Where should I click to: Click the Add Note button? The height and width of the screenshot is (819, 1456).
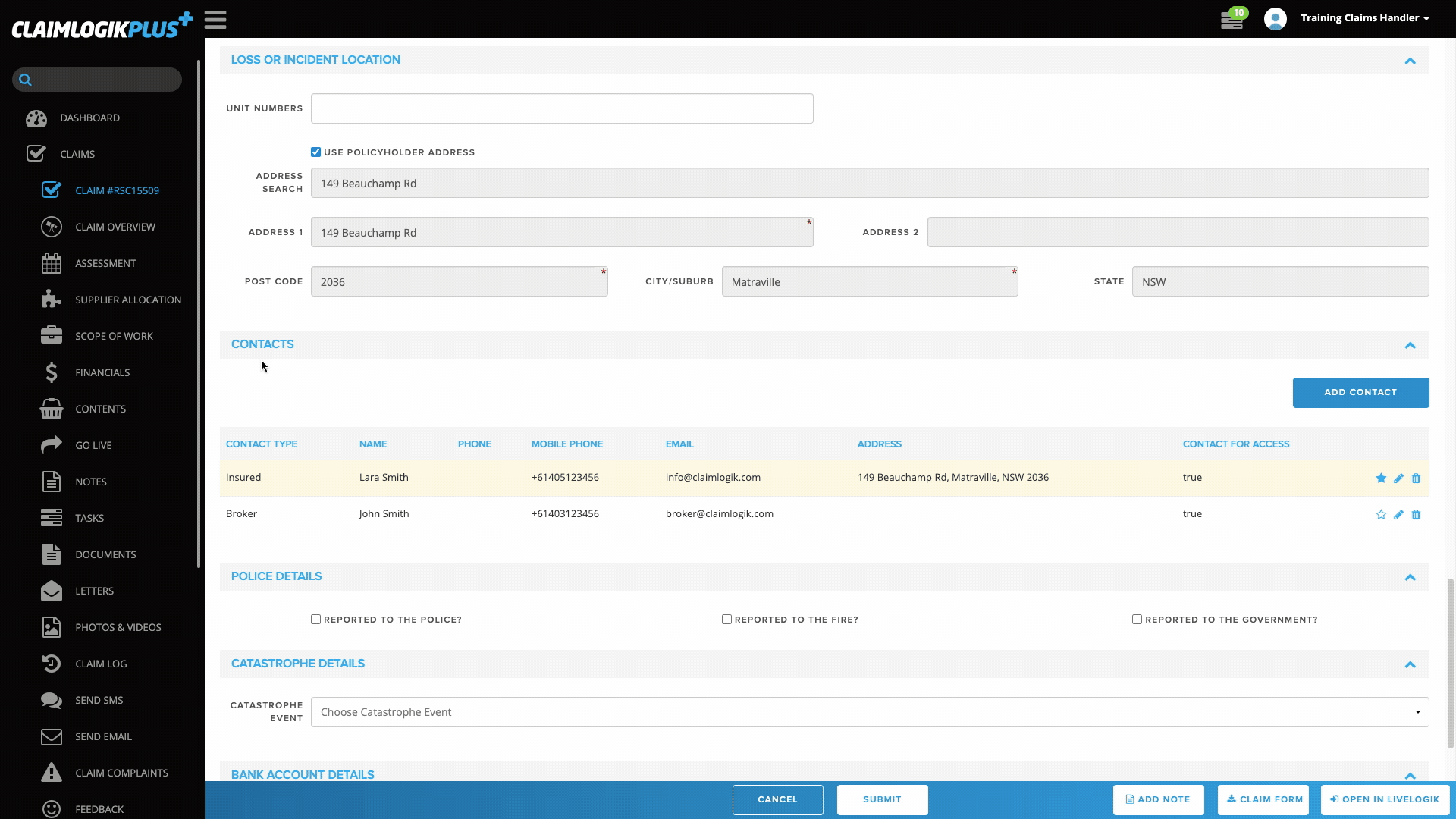tap(1158, 799)
